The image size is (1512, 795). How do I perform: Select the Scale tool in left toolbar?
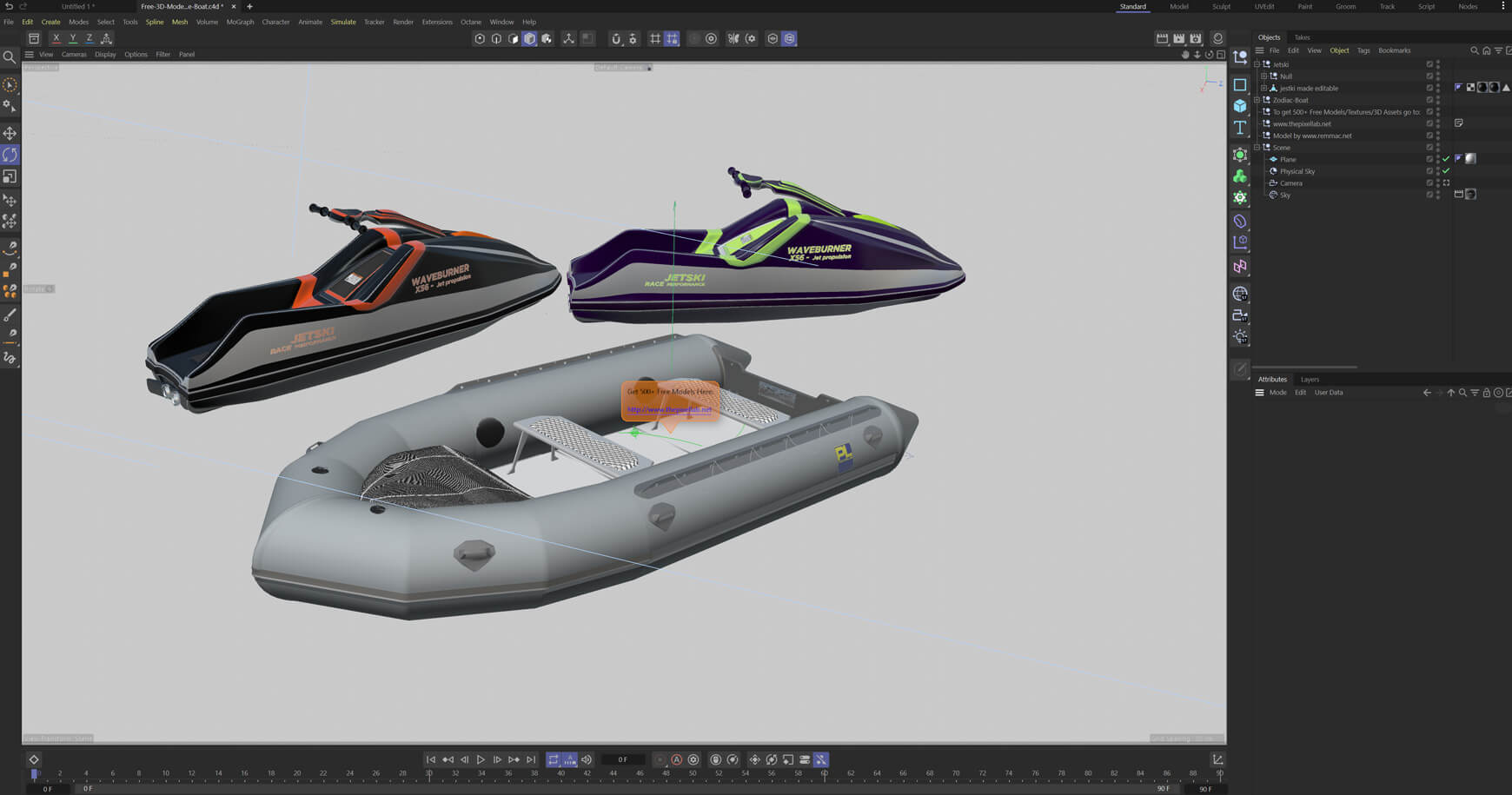coord(10,176)
